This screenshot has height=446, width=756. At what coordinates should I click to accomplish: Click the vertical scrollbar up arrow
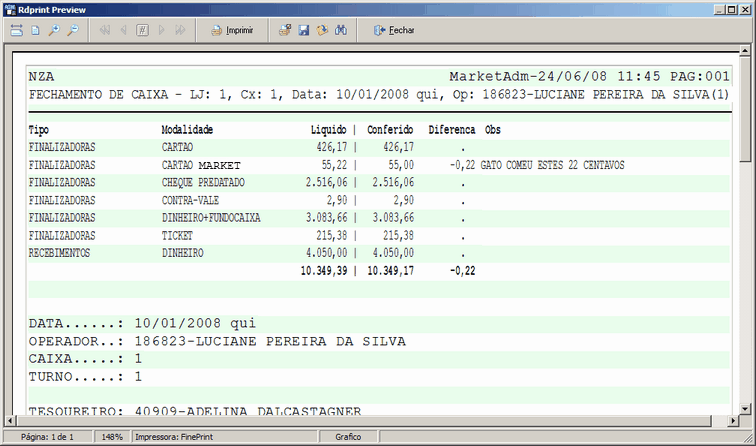click(x=744, y=50)
